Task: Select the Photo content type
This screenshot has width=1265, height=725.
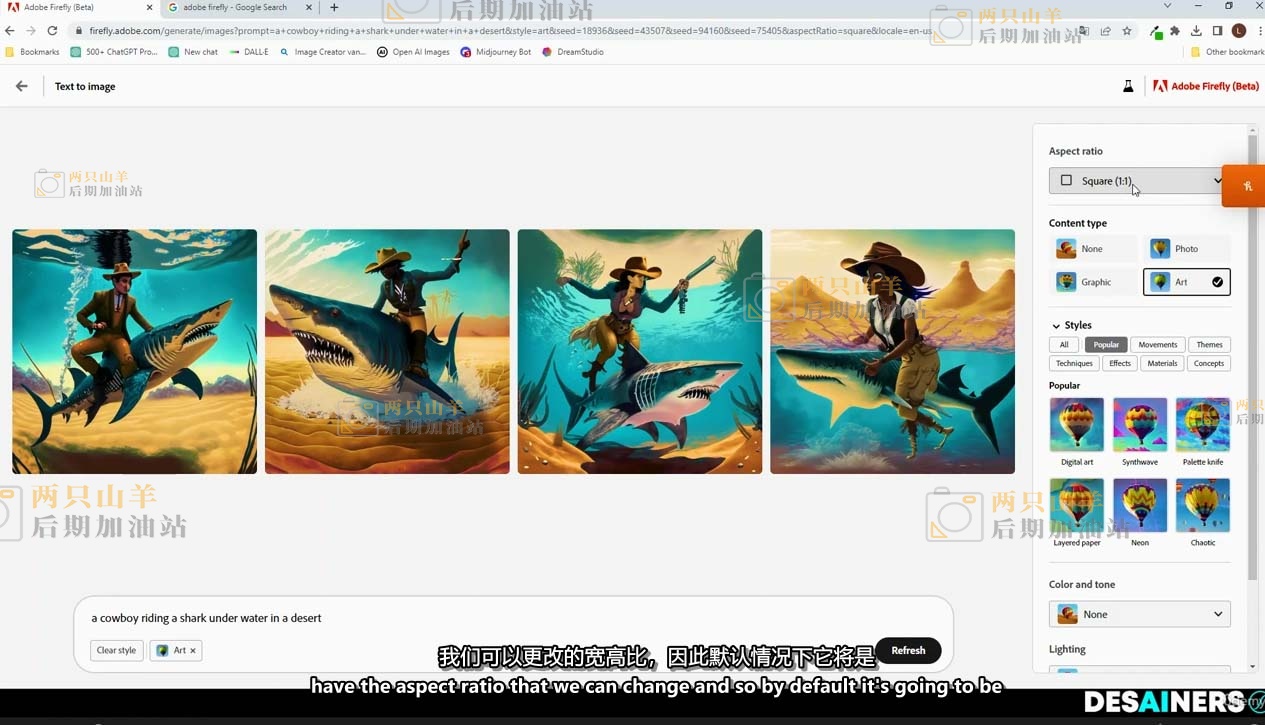Action: click(x=1186, y=249)
